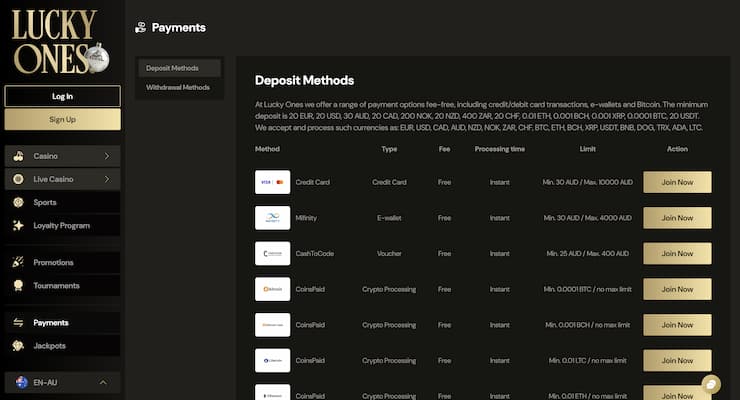Screen dimensions: 740x400
Task: Click the Payments arrows icon in sidebar
Action: (18, 323)
